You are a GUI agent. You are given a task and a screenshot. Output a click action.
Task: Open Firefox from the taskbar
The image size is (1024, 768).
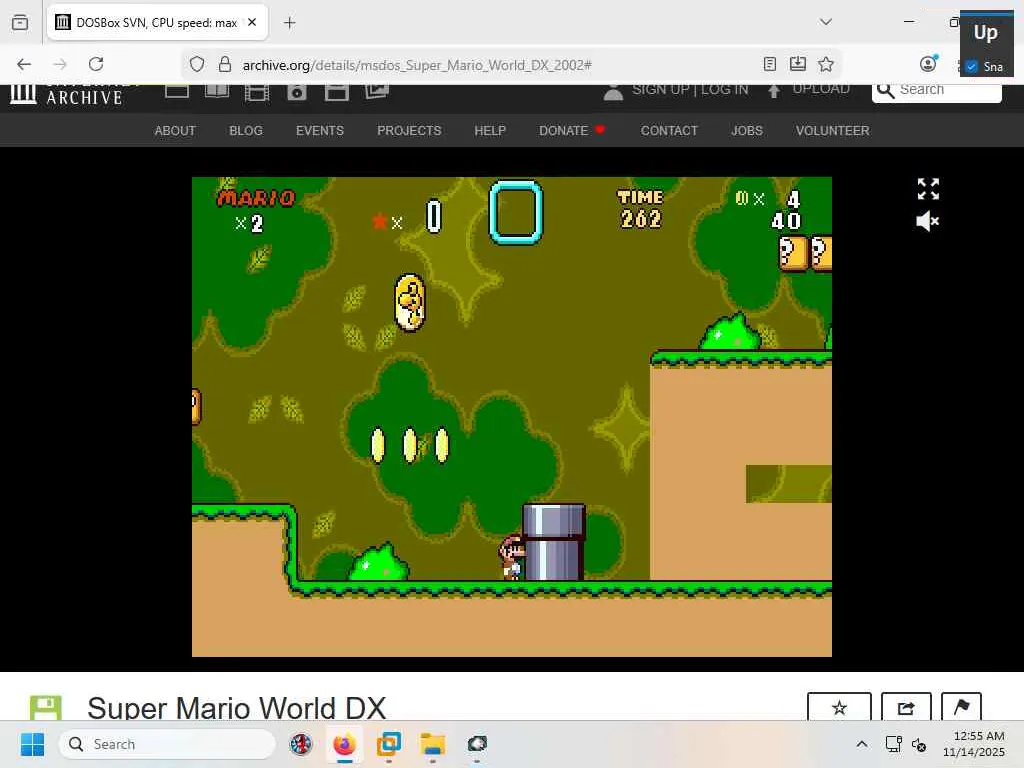[x=345, y=744]
